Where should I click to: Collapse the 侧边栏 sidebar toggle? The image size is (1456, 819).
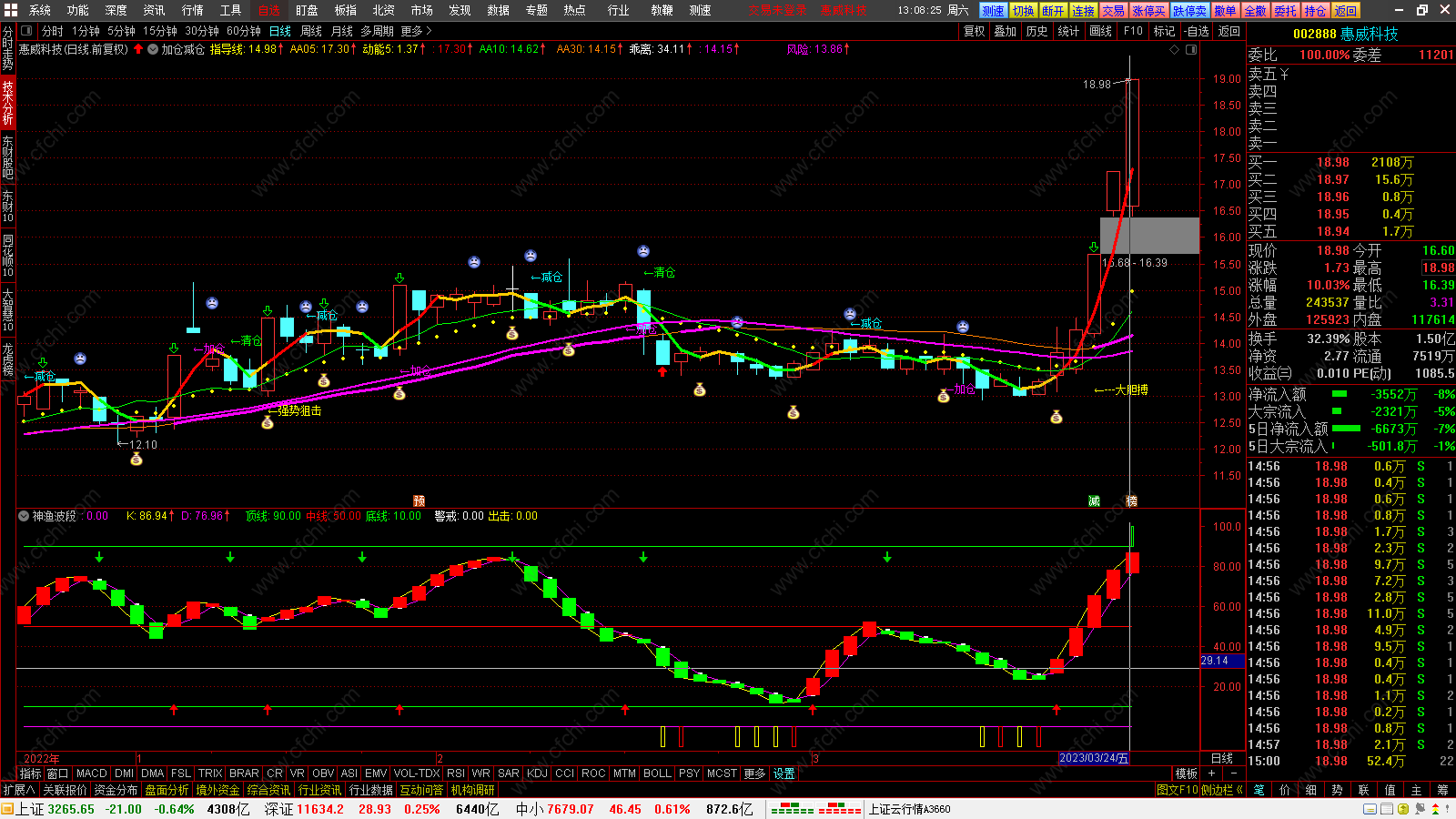[x=1222, y=790]
